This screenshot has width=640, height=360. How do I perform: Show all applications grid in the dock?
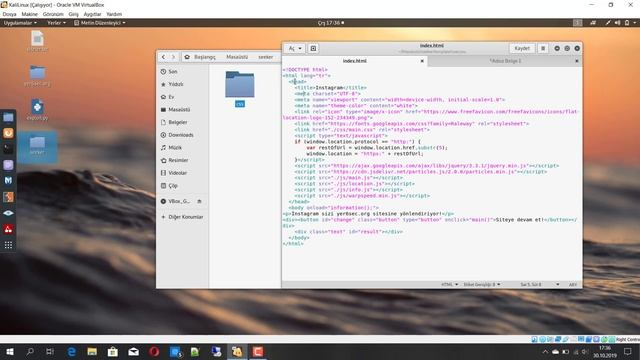8,245
